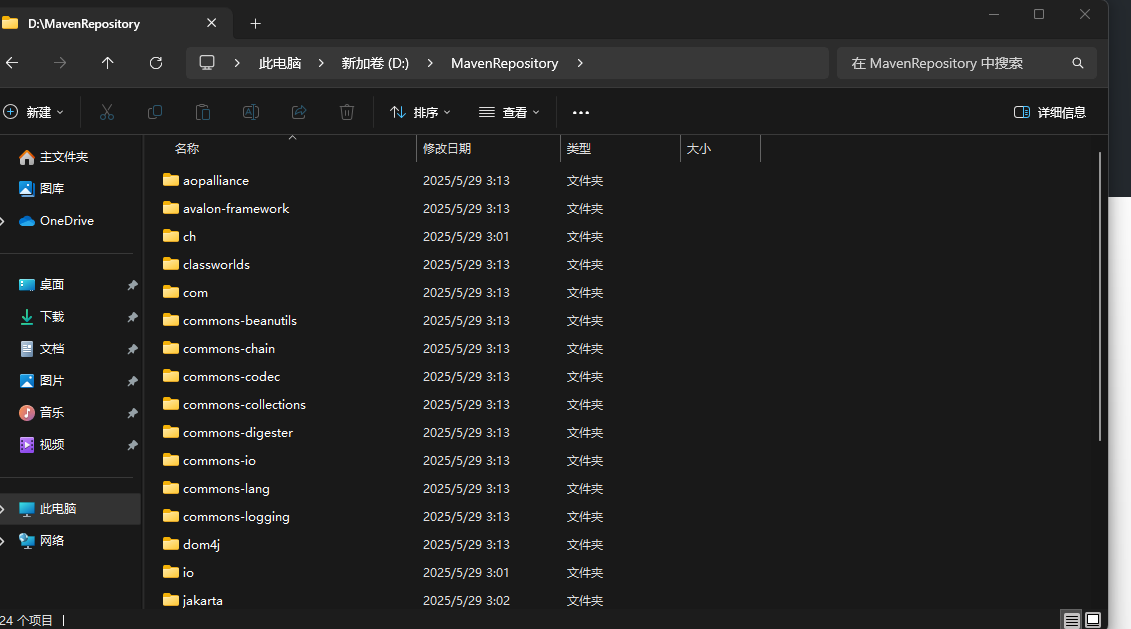Expand chevron after MavenRepository in breadcrumb
Viewport: 1131px width, 629px height.
[x=580, y=63]
